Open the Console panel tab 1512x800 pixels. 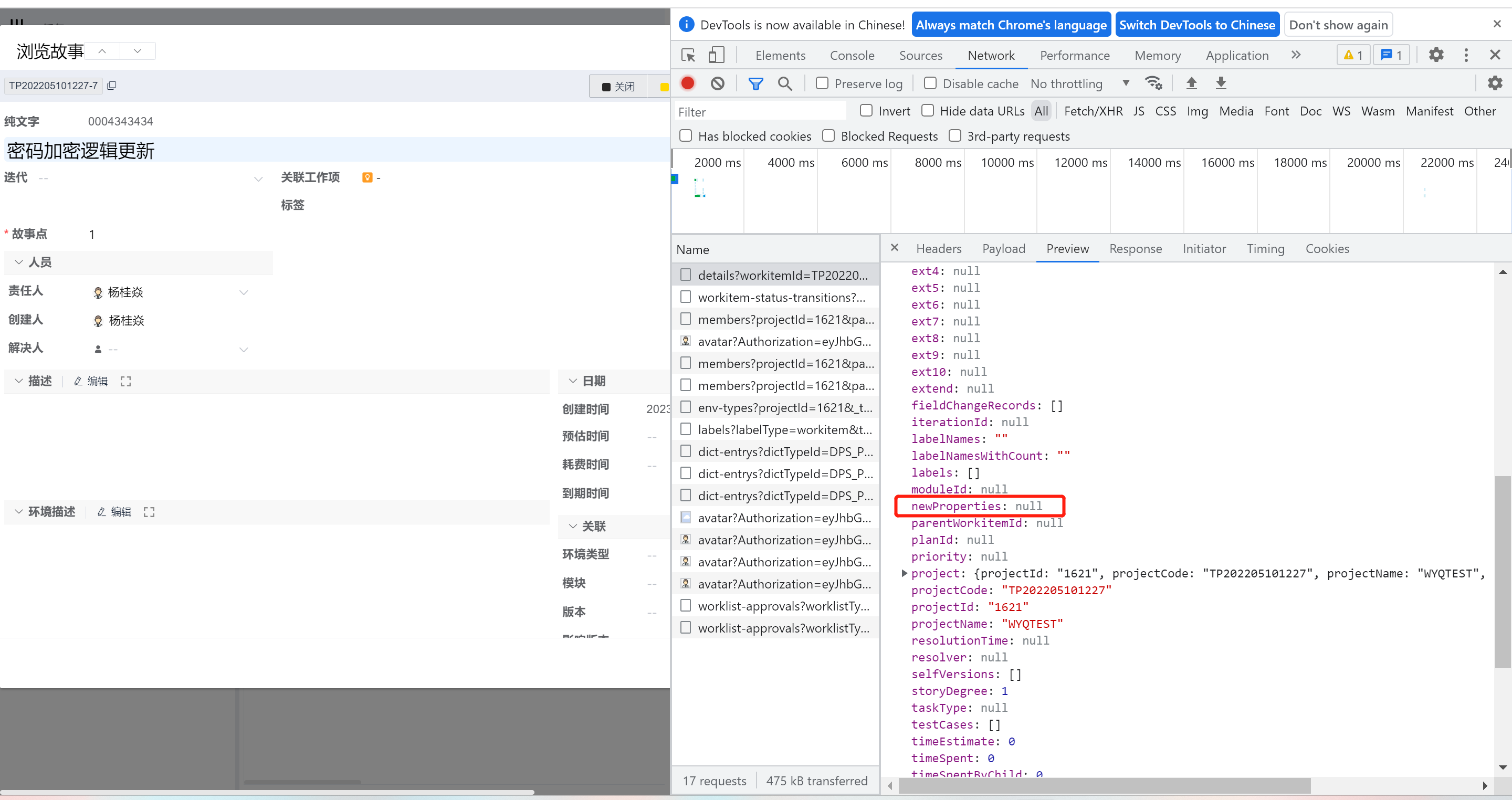[x=852, y=55]
